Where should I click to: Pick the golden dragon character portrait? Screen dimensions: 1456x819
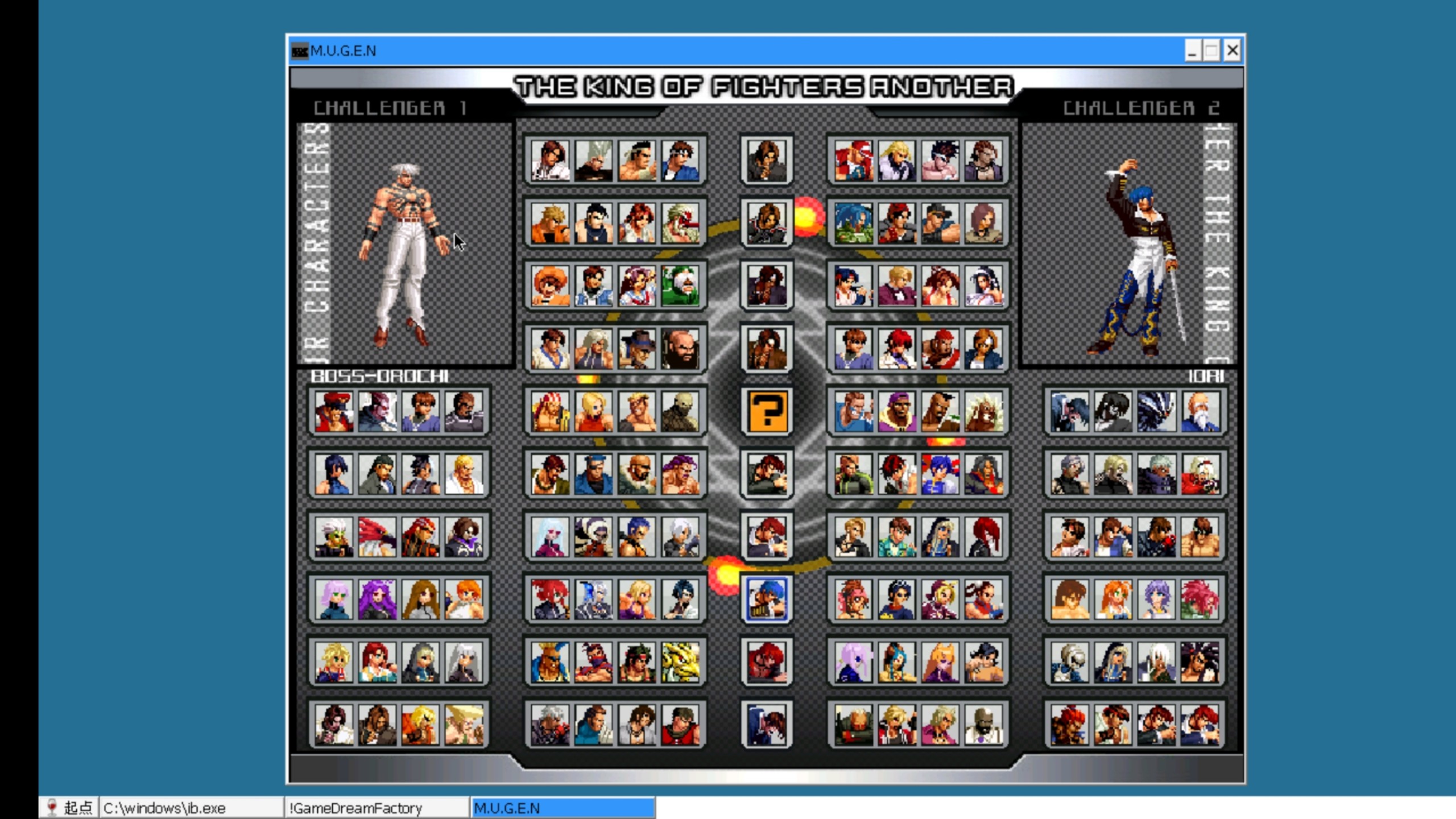(x=680, y=662)
